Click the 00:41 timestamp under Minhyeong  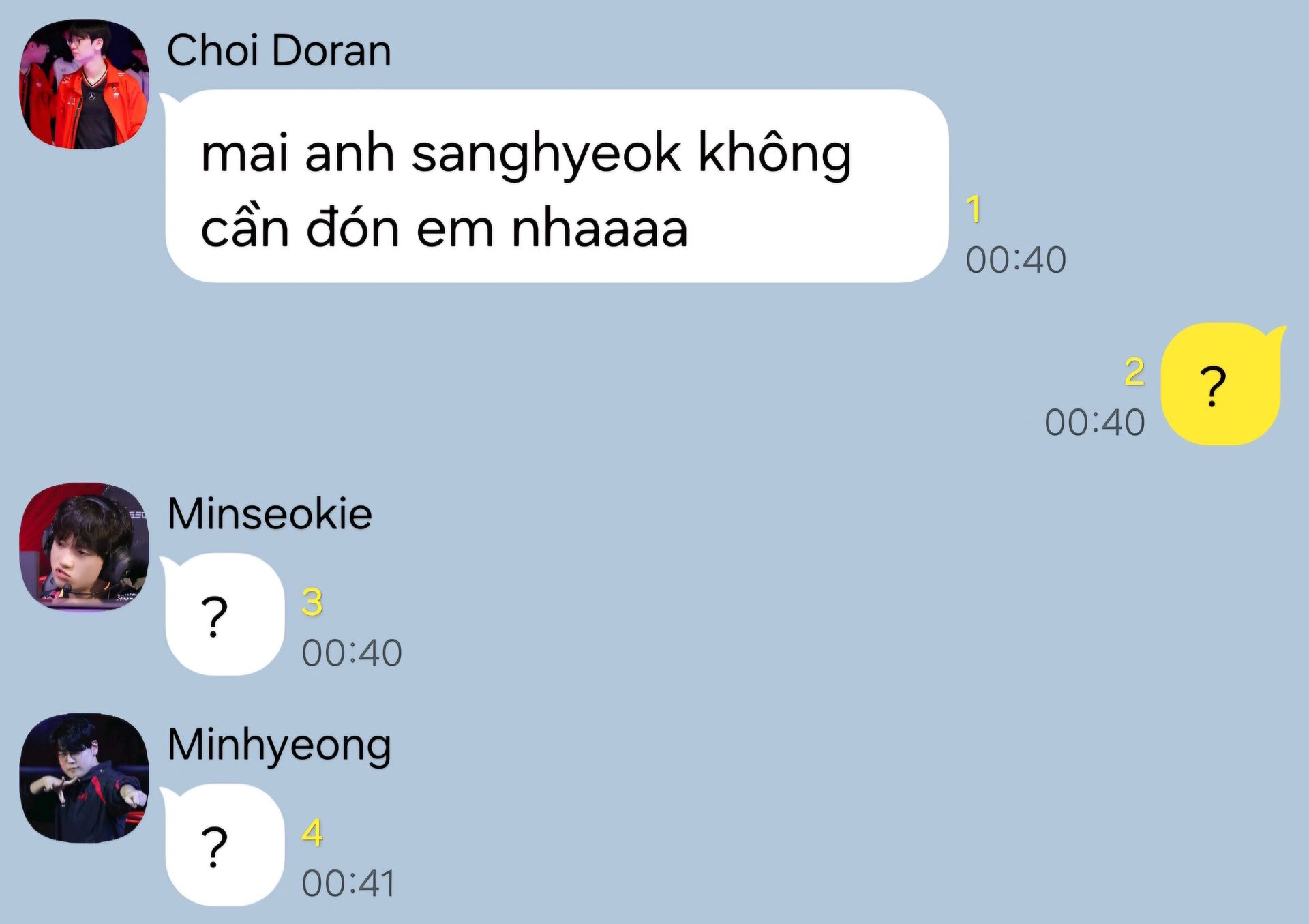[348, 883]
